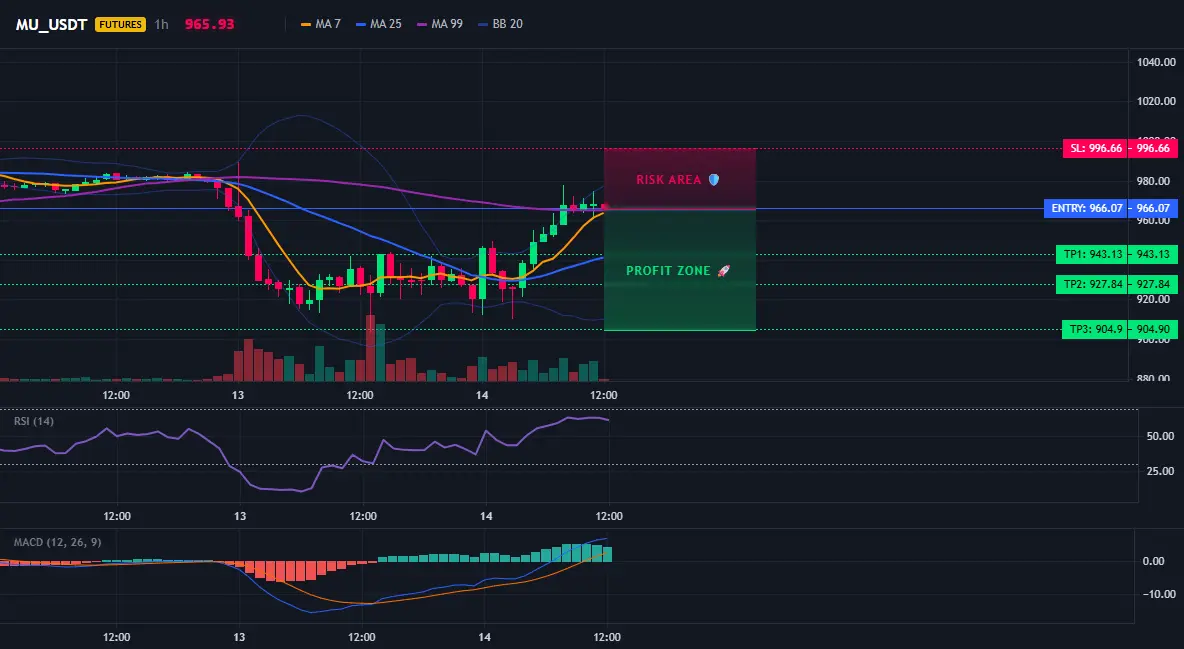1184x649 pixels.
Task: Click the green TP3: 904.9 tag
Action: tap(1120, 329)
